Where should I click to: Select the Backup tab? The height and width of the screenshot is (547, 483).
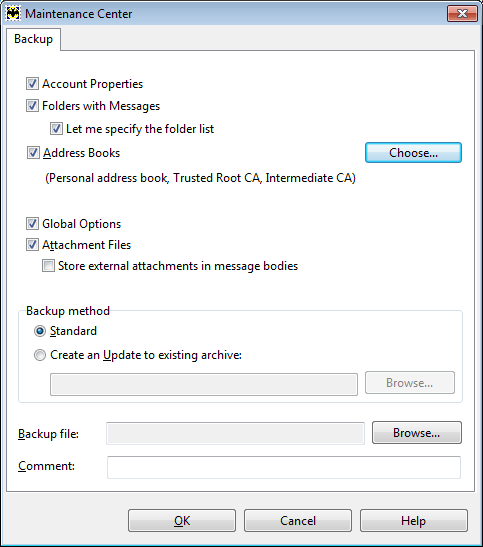point(33,39)
